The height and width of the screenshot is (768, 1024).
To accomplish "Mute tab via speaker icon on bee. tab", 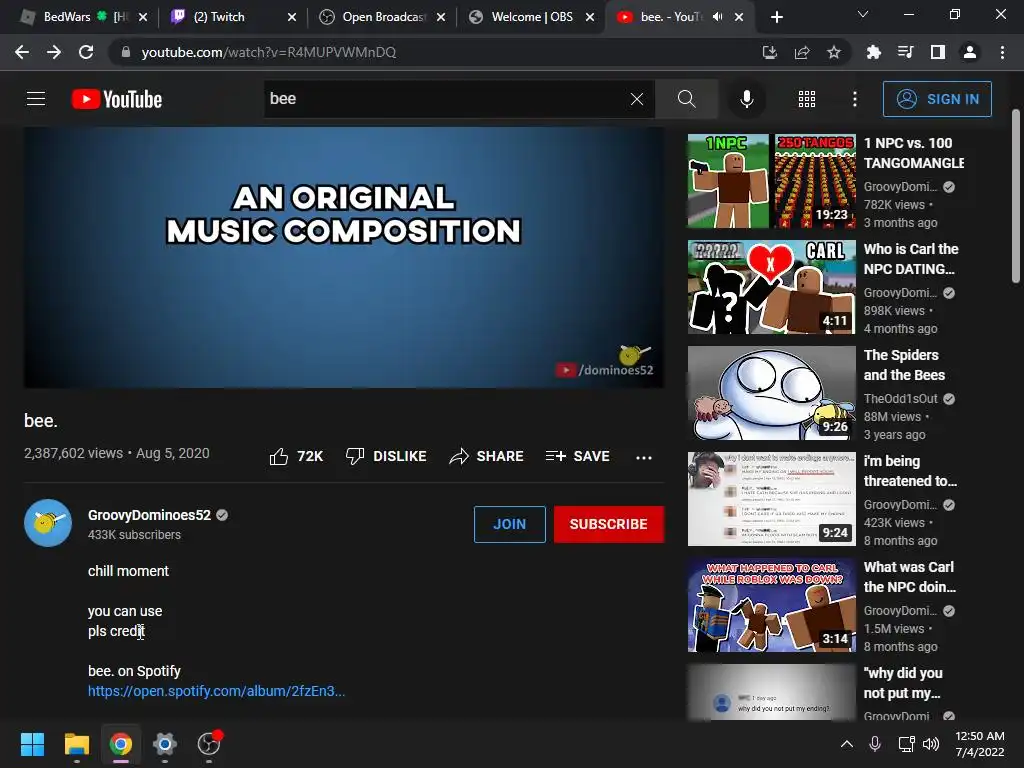I will (x=717, y=17).
